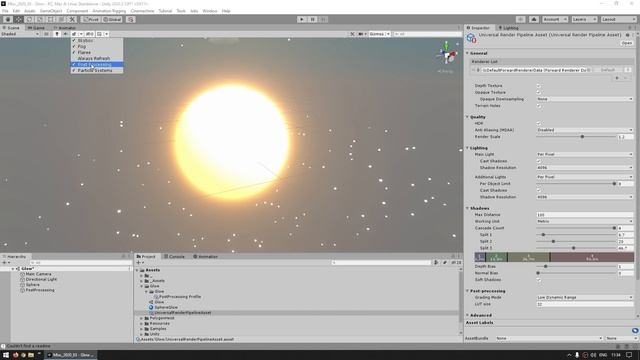Click the red grid snapping icon
640x360 pixels.
coord(131,19)
